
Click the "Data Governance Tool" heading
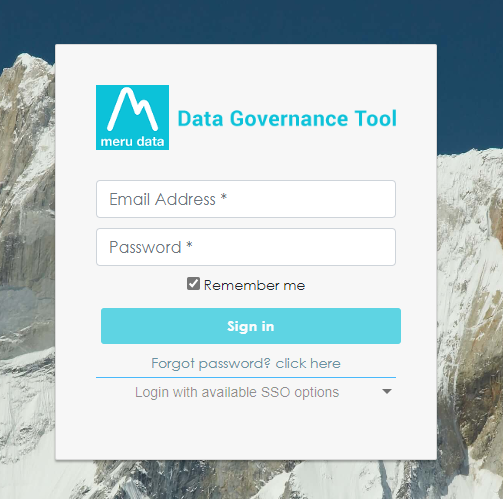pyautogui.click(x=287, y=118)
